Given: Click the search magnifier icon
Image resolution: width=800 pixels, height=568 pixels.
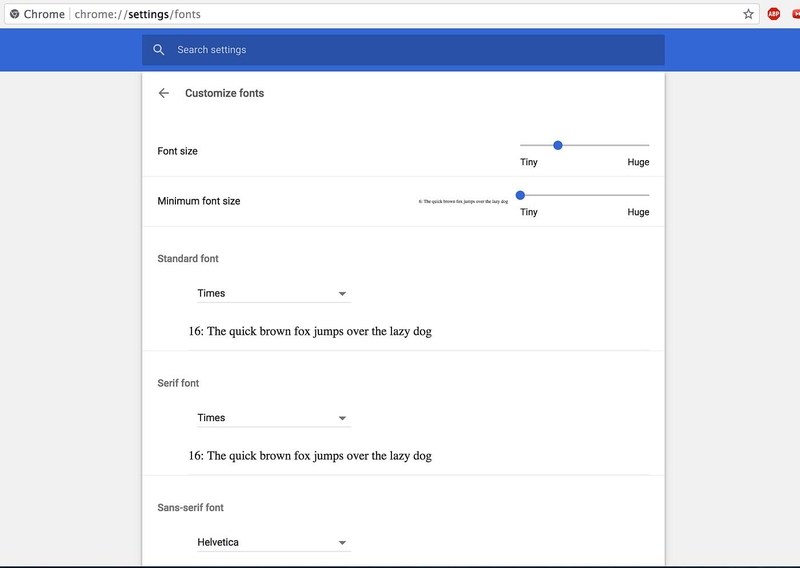Looking at the screenshot, I should pyautogui.click(x=159, y=50).
